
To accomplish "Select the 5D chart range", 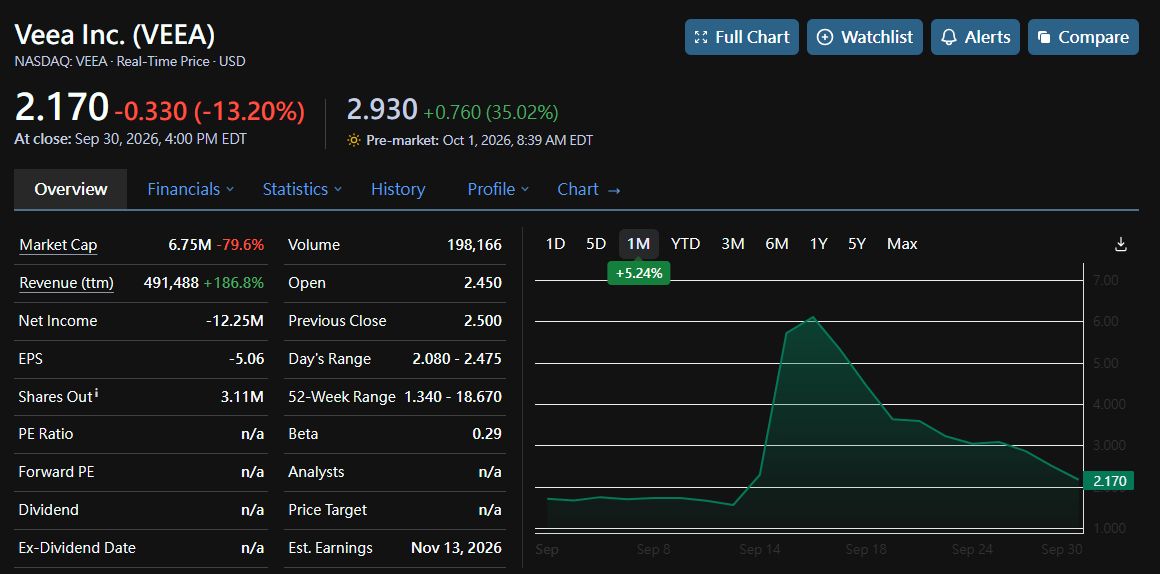I will [596, 243].
